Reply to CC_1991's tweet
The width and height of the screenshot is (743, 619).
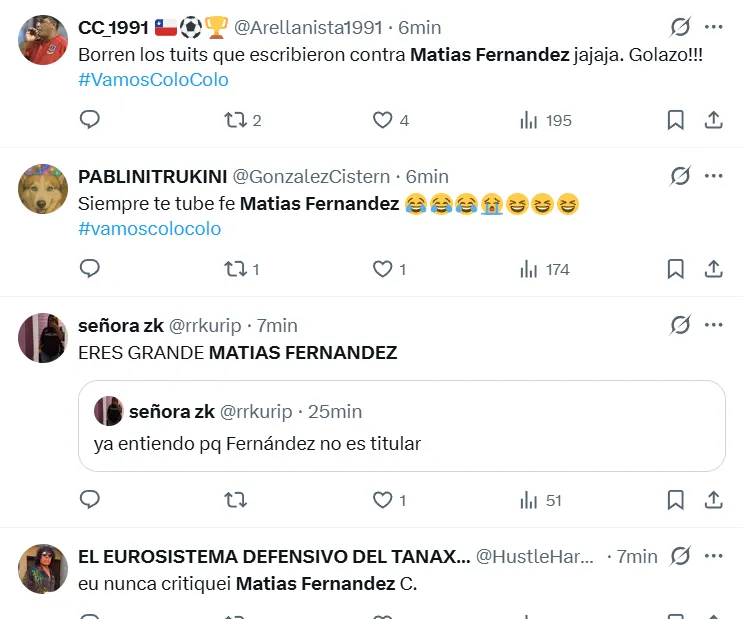[x=90, y=120]
